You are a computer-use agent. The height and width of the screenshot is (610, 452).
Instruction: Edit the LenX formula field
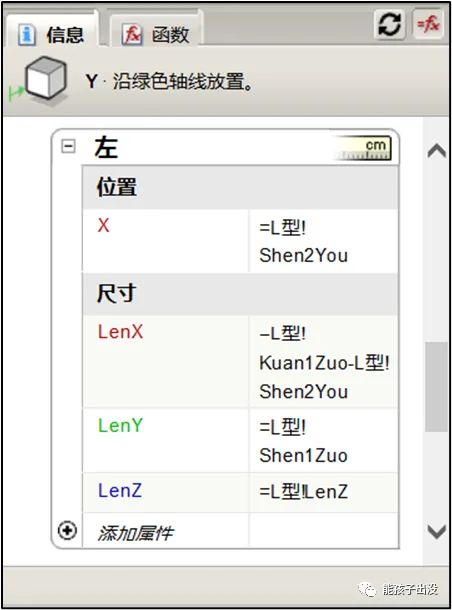coord(324,362)
